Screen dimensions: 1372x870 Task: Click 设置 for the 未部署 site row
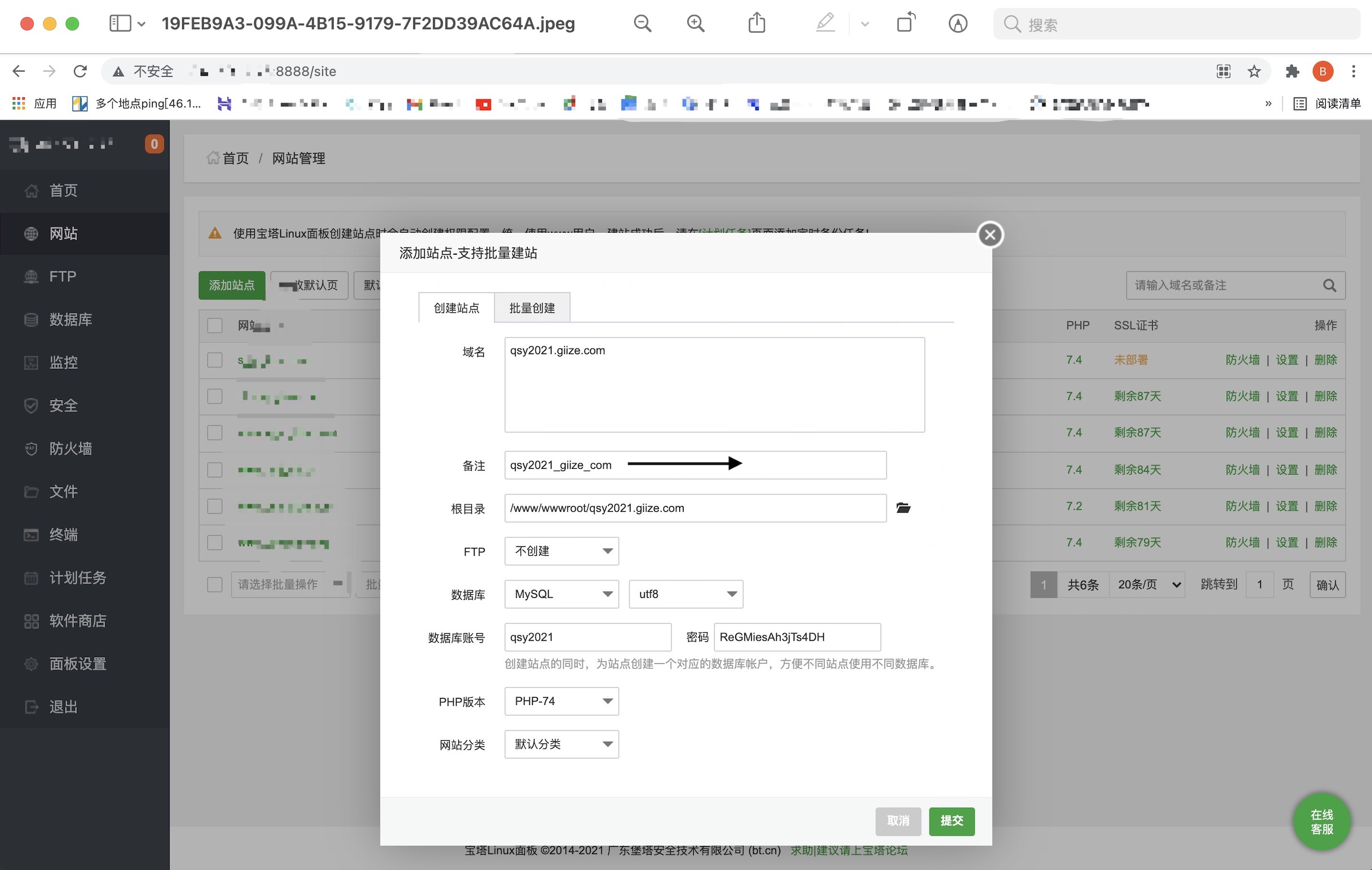pos(1287,360)
